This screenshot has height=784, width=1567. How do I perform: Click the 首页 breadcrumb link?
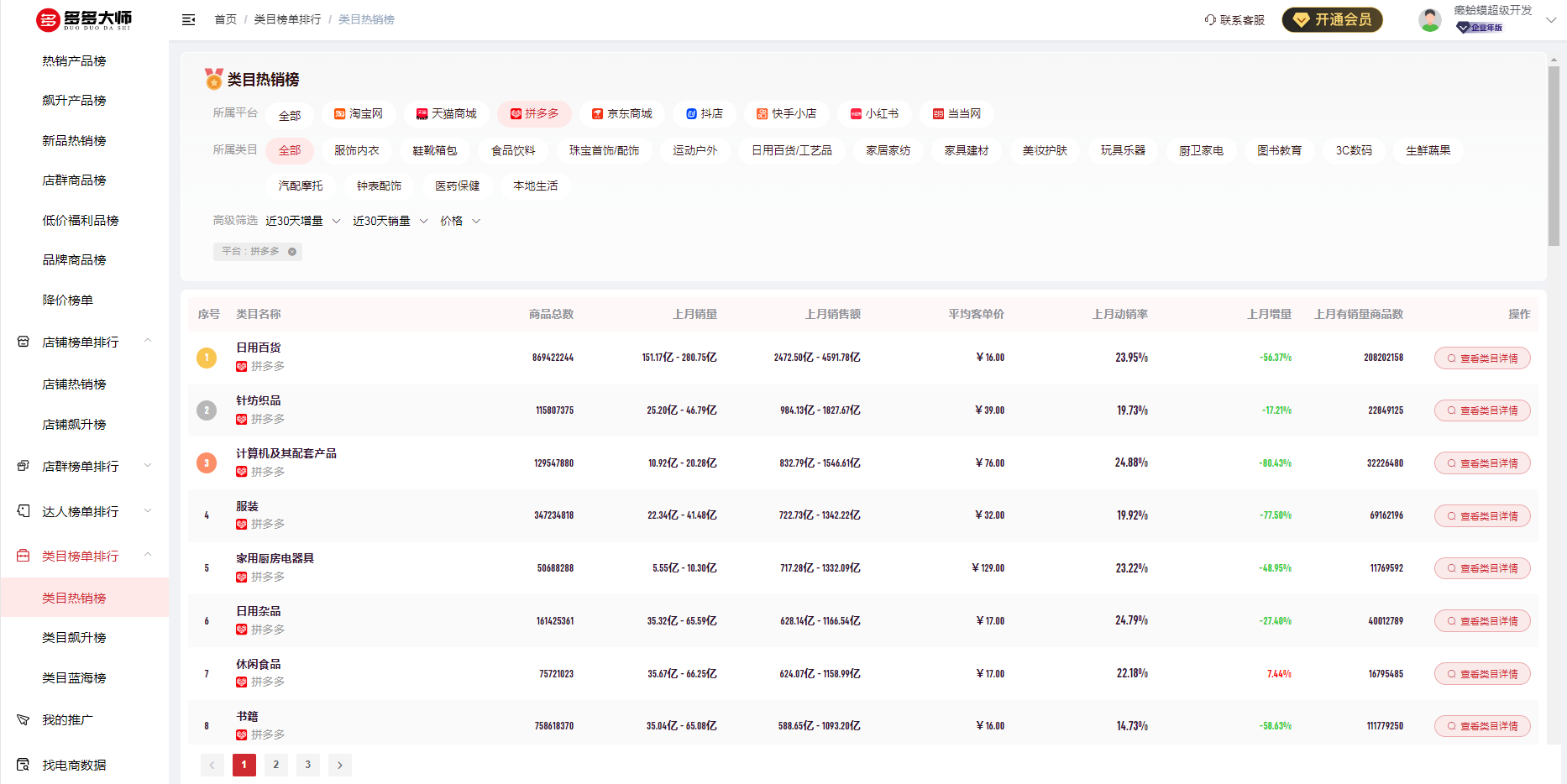coord(225,19)
